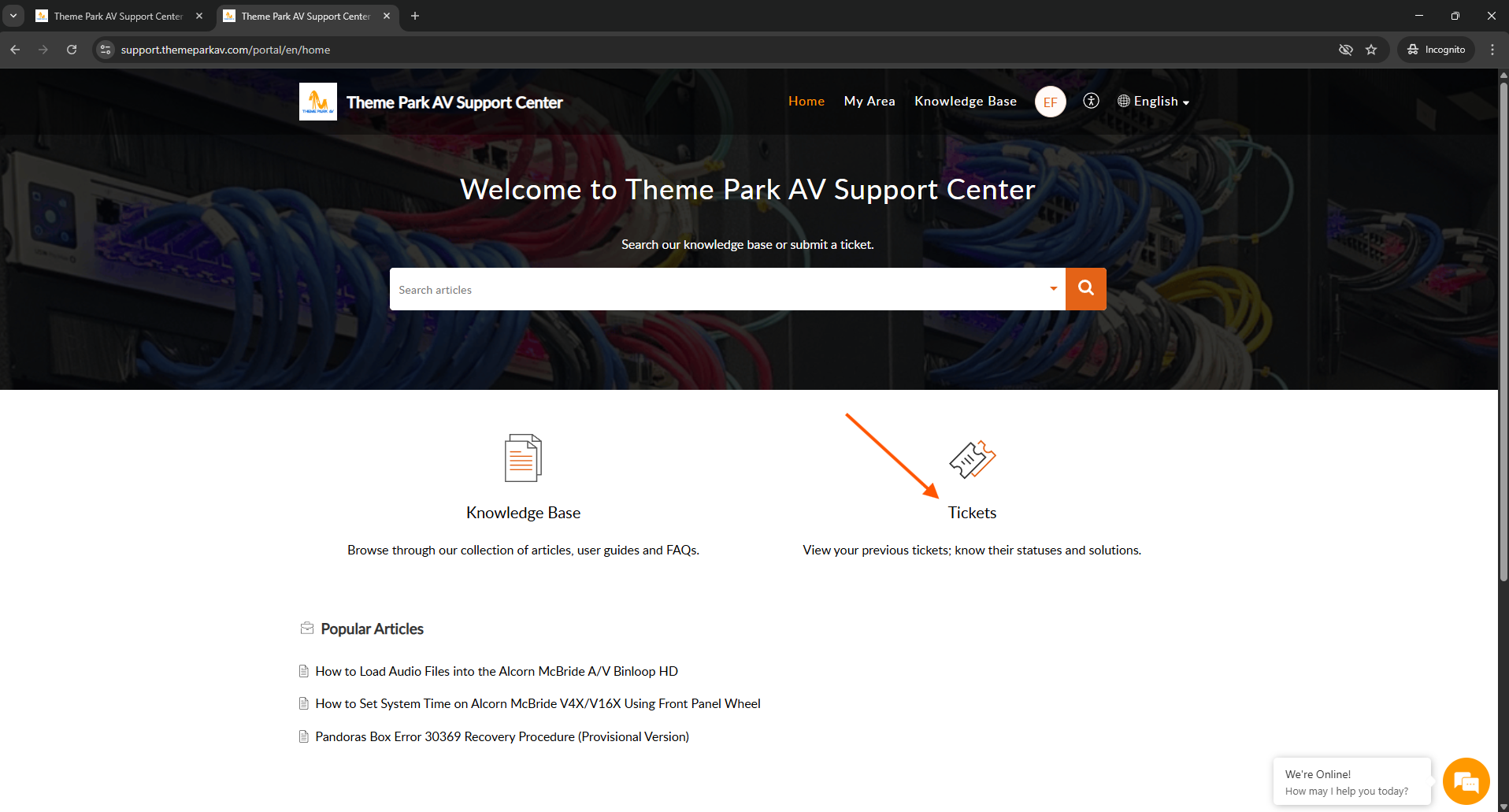The image size is (1509, 812).
Task: Select Knowledge Base in top navigation
Action: click(x=966, y=102)
